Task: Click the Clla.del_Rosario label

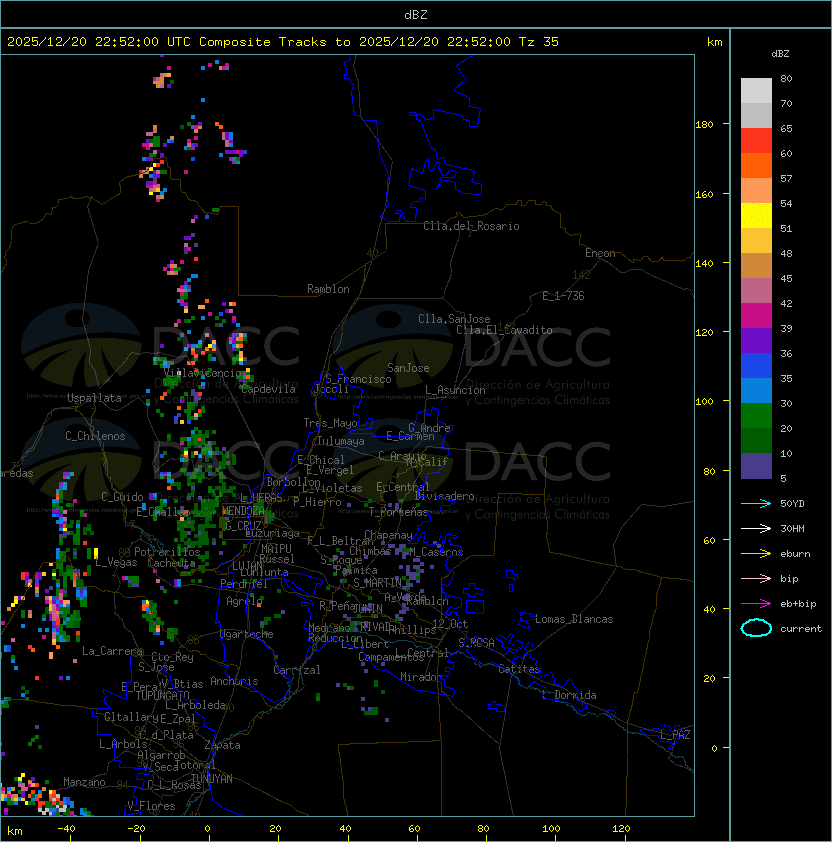Action: 471,226
